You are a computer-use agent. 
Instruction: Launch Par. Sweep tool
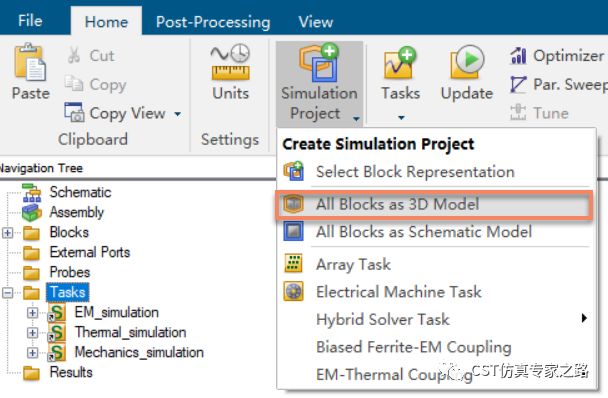pos(558,84)
